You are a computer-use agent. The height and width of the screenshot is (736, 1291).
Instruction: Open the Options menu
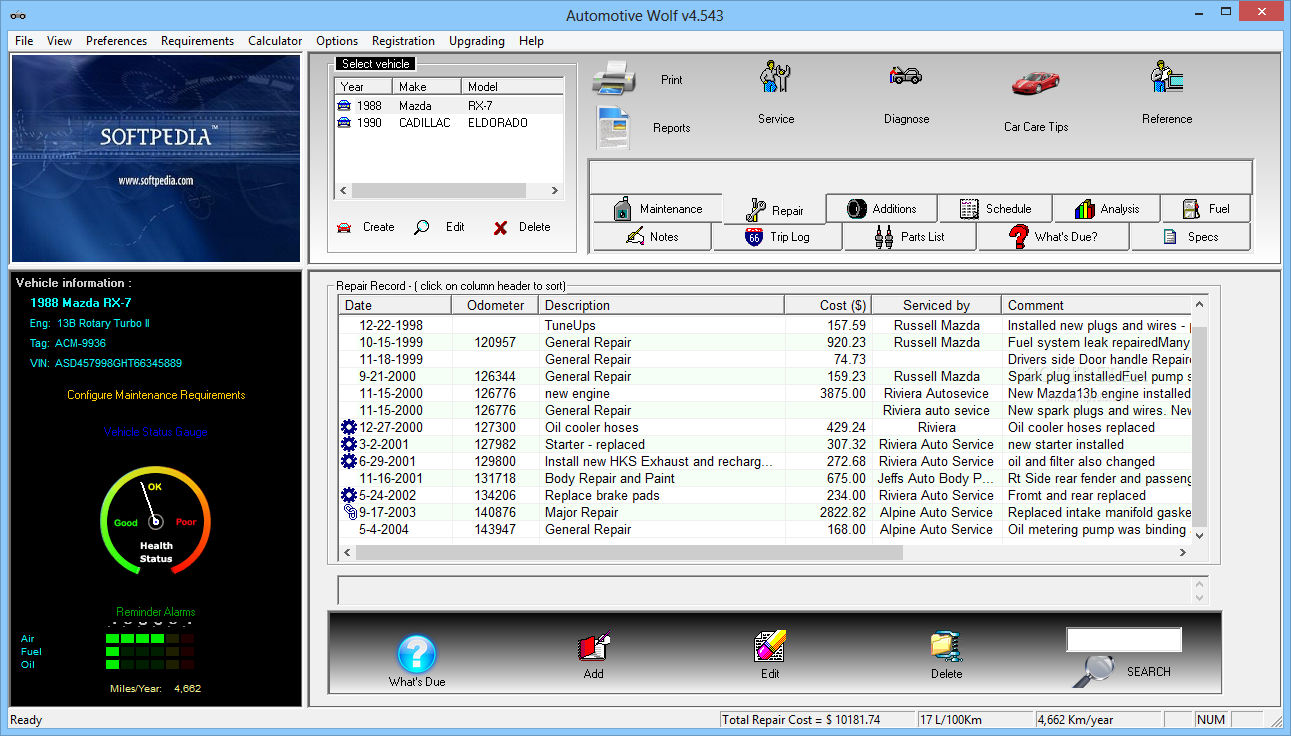pos(337,41)
